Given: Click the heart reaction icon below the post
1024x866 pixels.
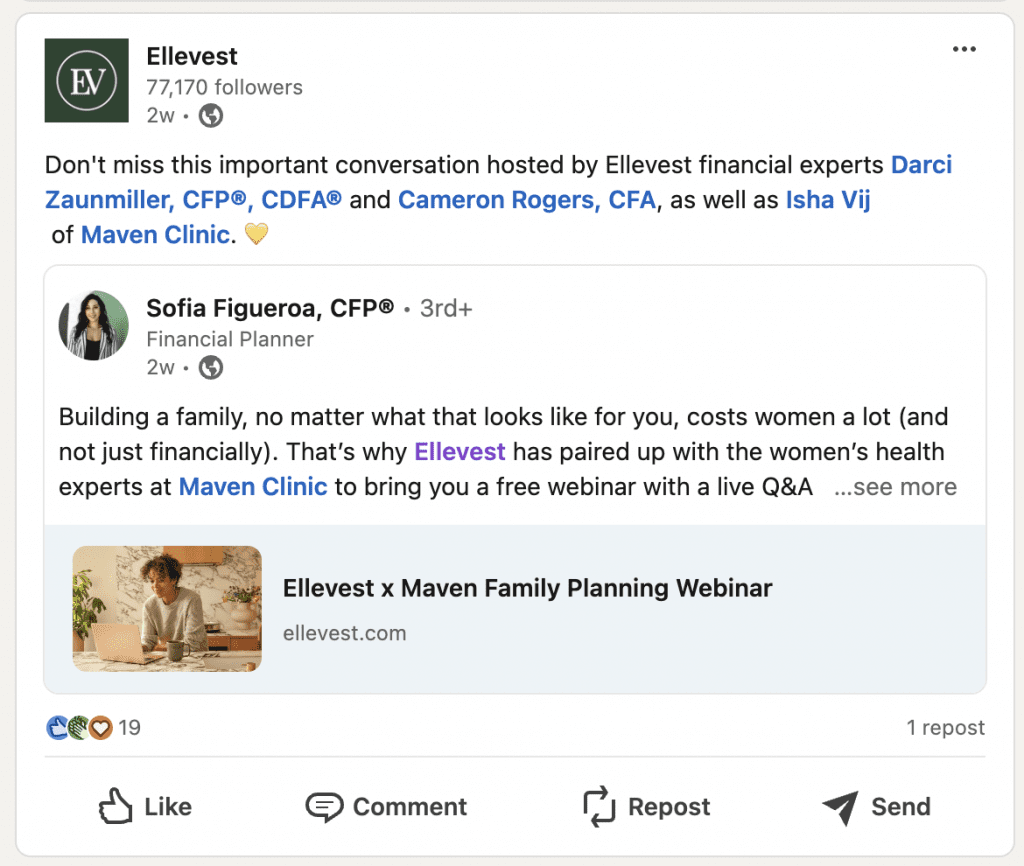Looking at the screenshot, I should [98, 728].
